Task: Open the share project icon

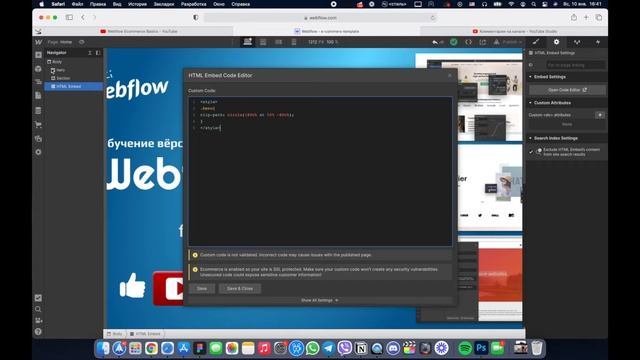Action: [483, 42]
